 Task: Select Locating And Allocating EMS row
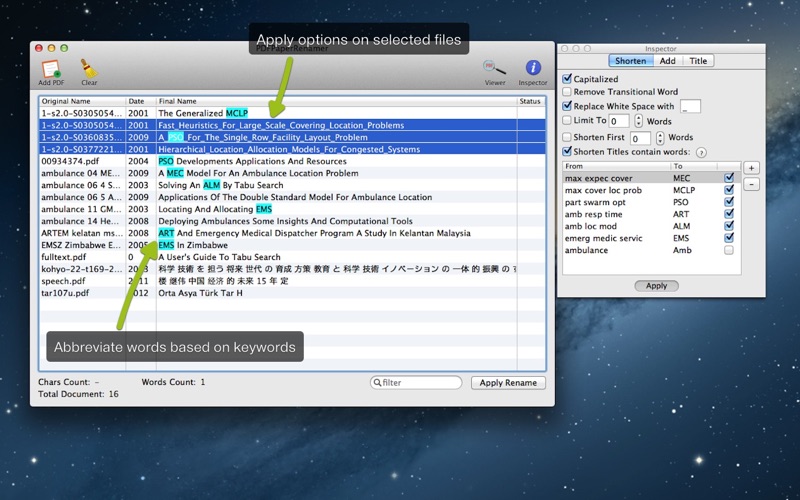point(292,209)
